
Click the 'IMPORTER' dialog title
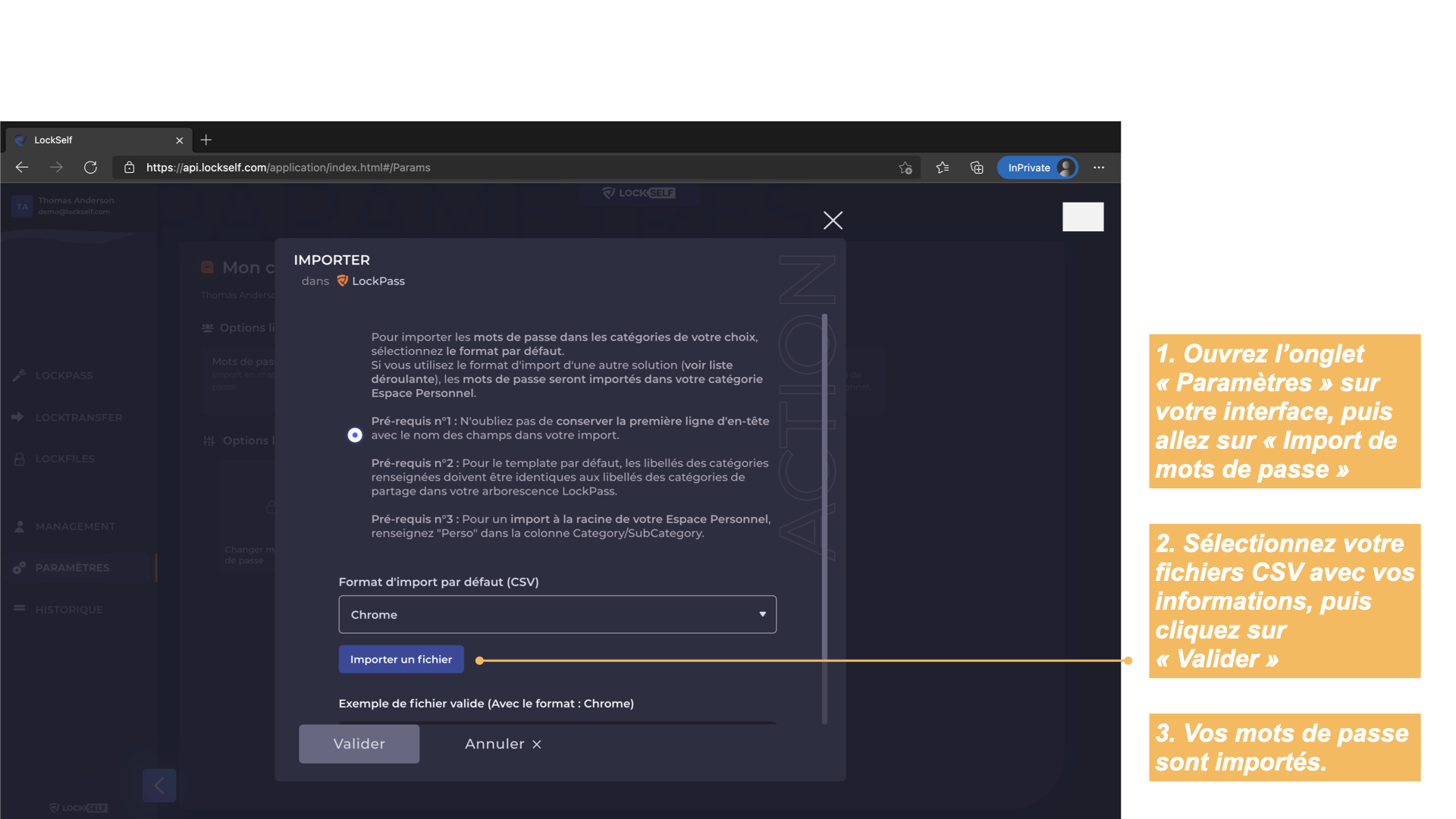pyautogui.click(x=331, y=260)
